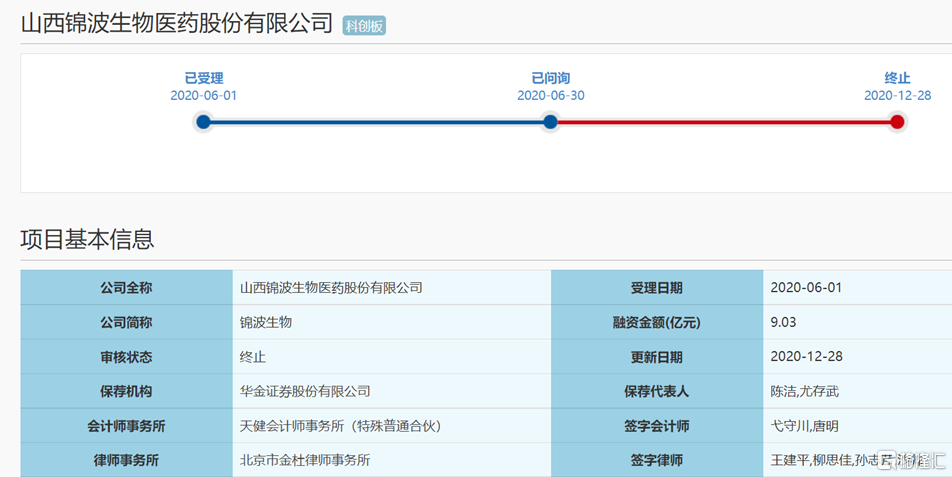Image resolution: width=952 pixels, height=477 pixels.
Task: Click the 融资金额(亿元) header cell
Action: (x=656, y=322)
